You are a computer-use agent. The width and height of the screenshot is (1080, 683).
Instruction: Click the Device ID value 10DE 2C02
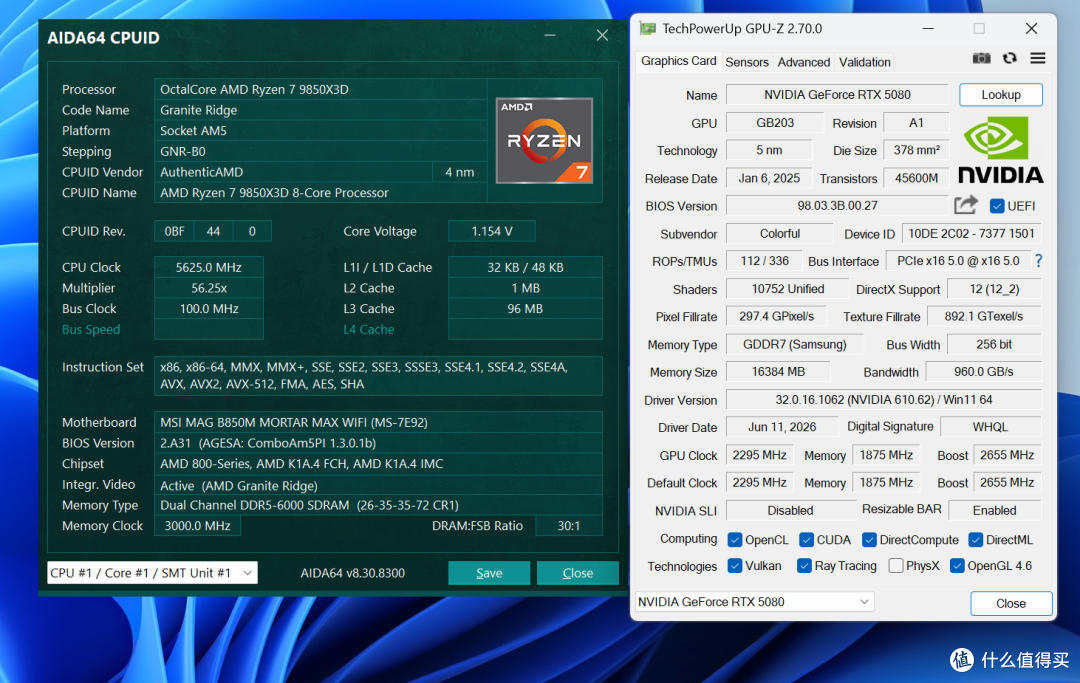[x=971, y=233]
